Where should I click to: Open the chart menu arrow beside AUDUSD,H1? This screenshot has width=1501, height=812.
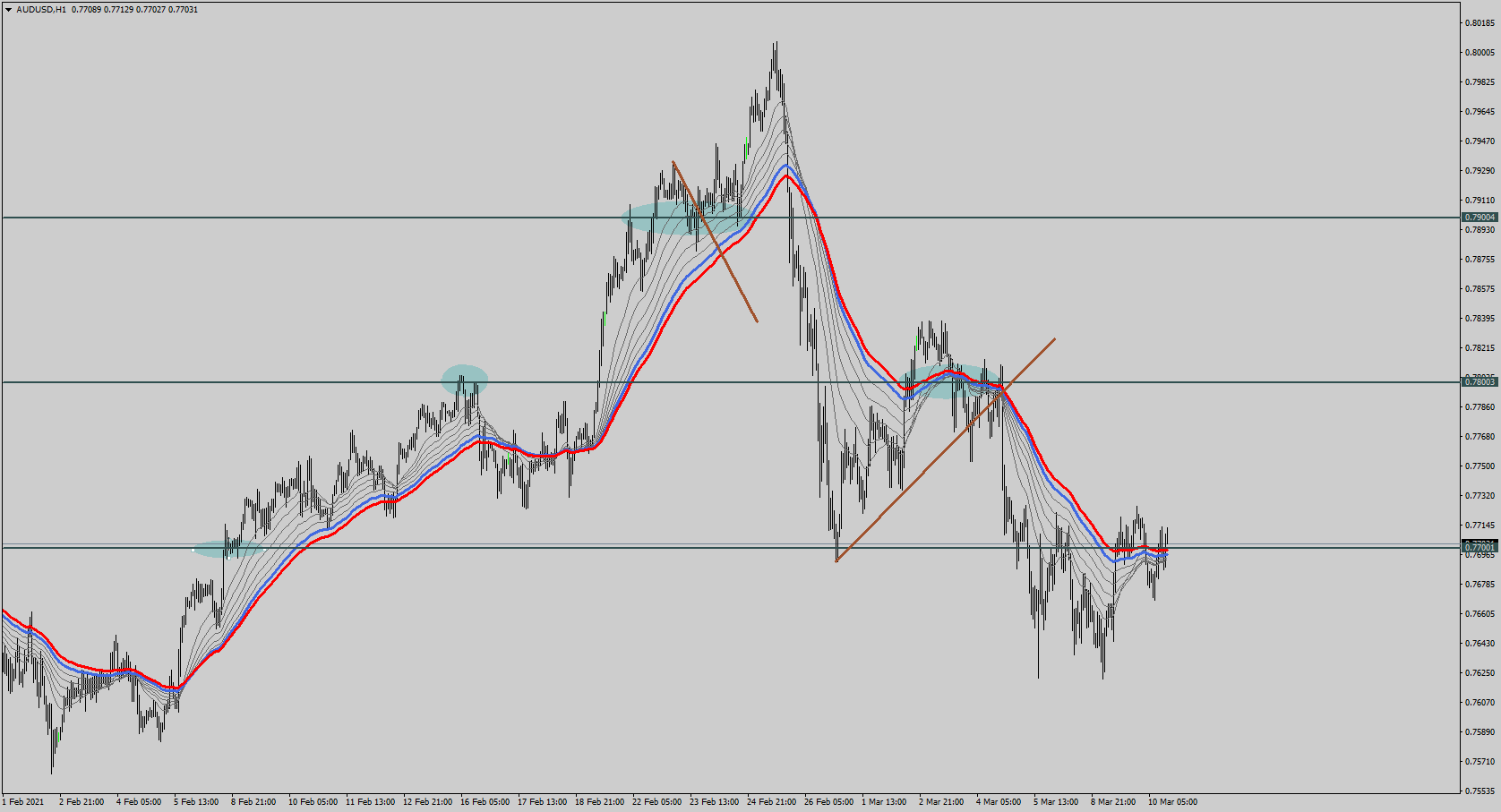point(8,10)
